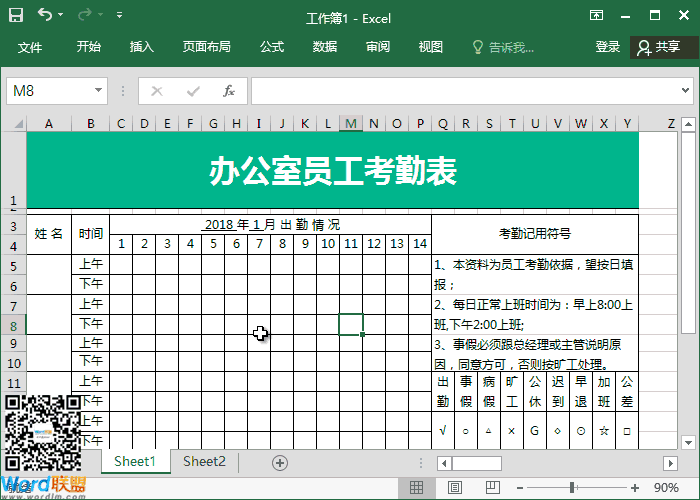Click the horizontal scrollbar thumb
This screenshot has height=500, width=700.
pyautogui.click(x=476, y=463)
